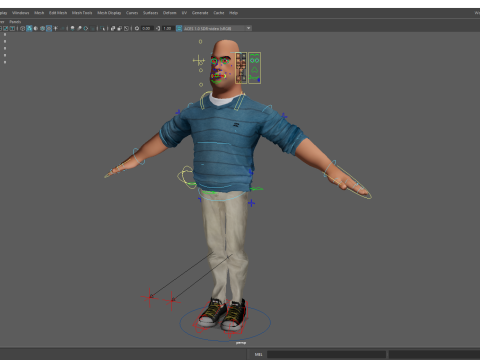480x360 pixels.
Task: Open the Windows menu
Action: (21, 13)
